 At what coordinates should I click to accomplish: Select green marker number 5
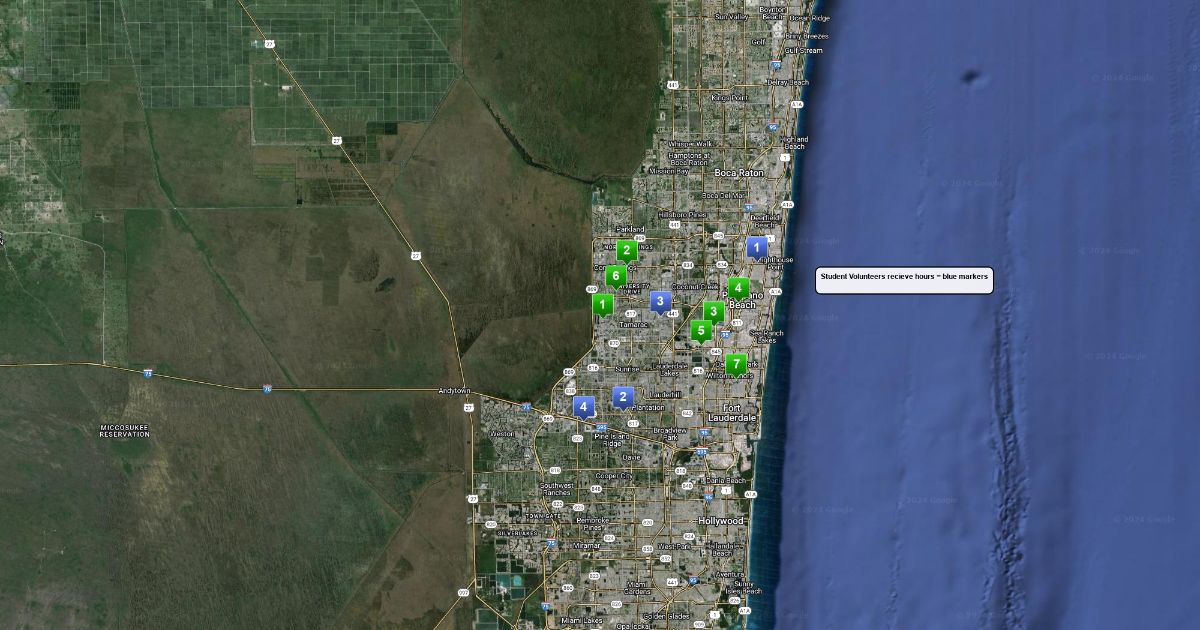[701, 330]
